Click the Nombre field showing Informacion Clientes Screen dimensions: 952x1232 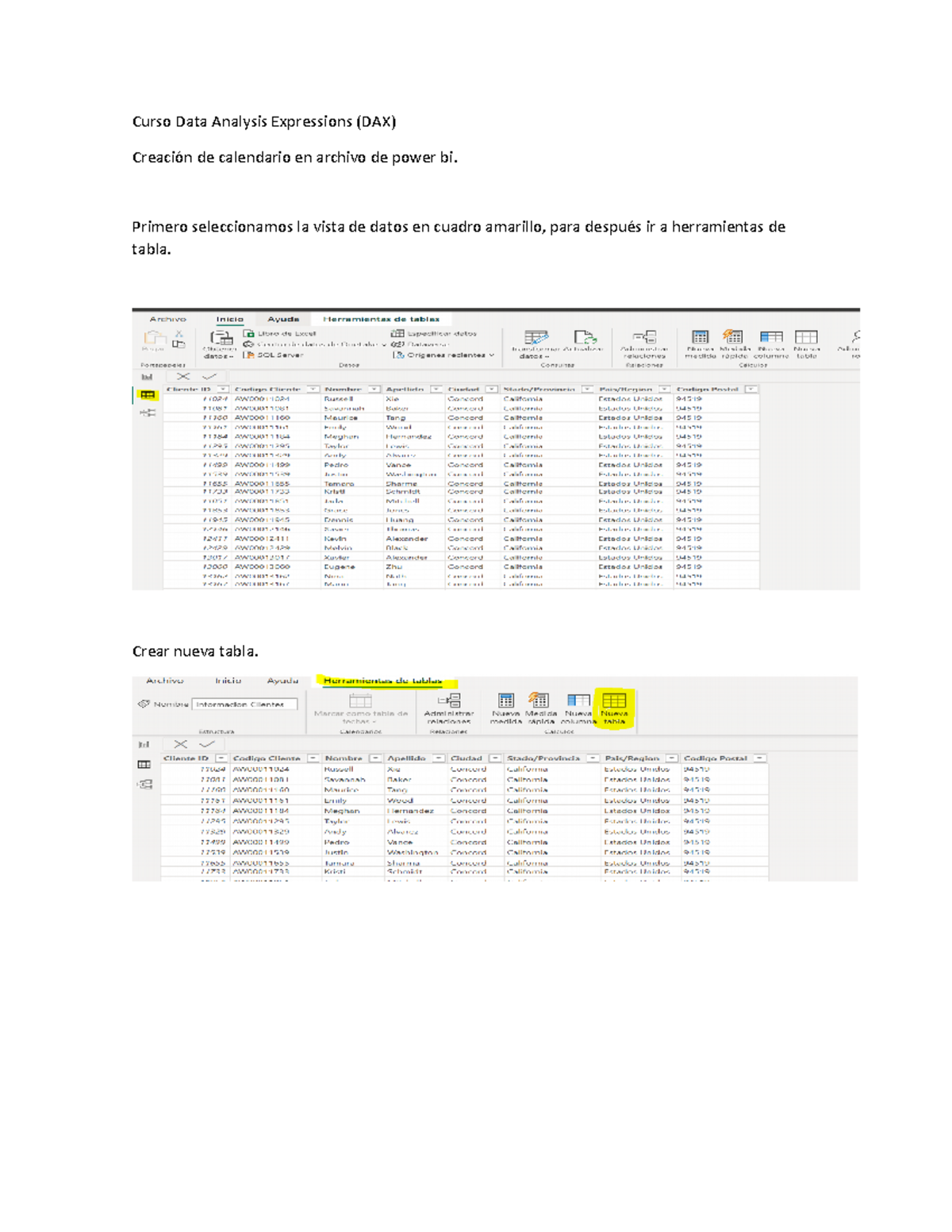click(x=244, y=704)
